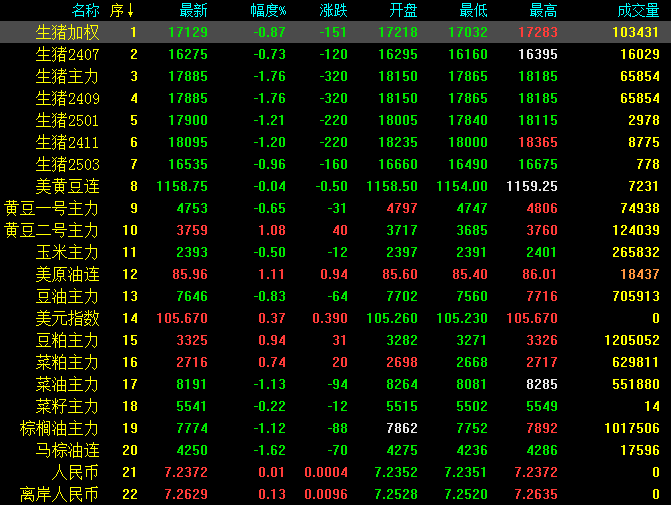
Task: Select the 豆油主力 row
Action: [68, 296]
